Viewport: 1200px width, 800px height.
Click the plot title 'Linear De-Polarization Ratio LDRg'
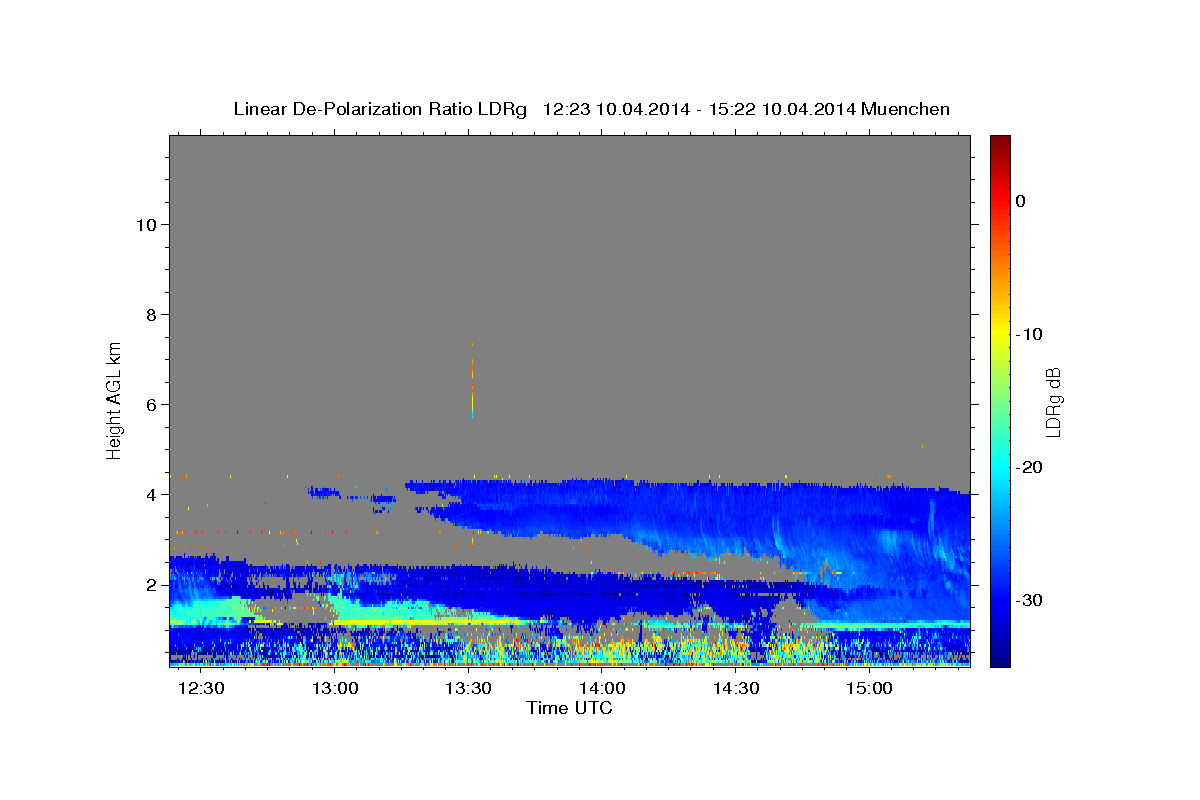[379, 109]
